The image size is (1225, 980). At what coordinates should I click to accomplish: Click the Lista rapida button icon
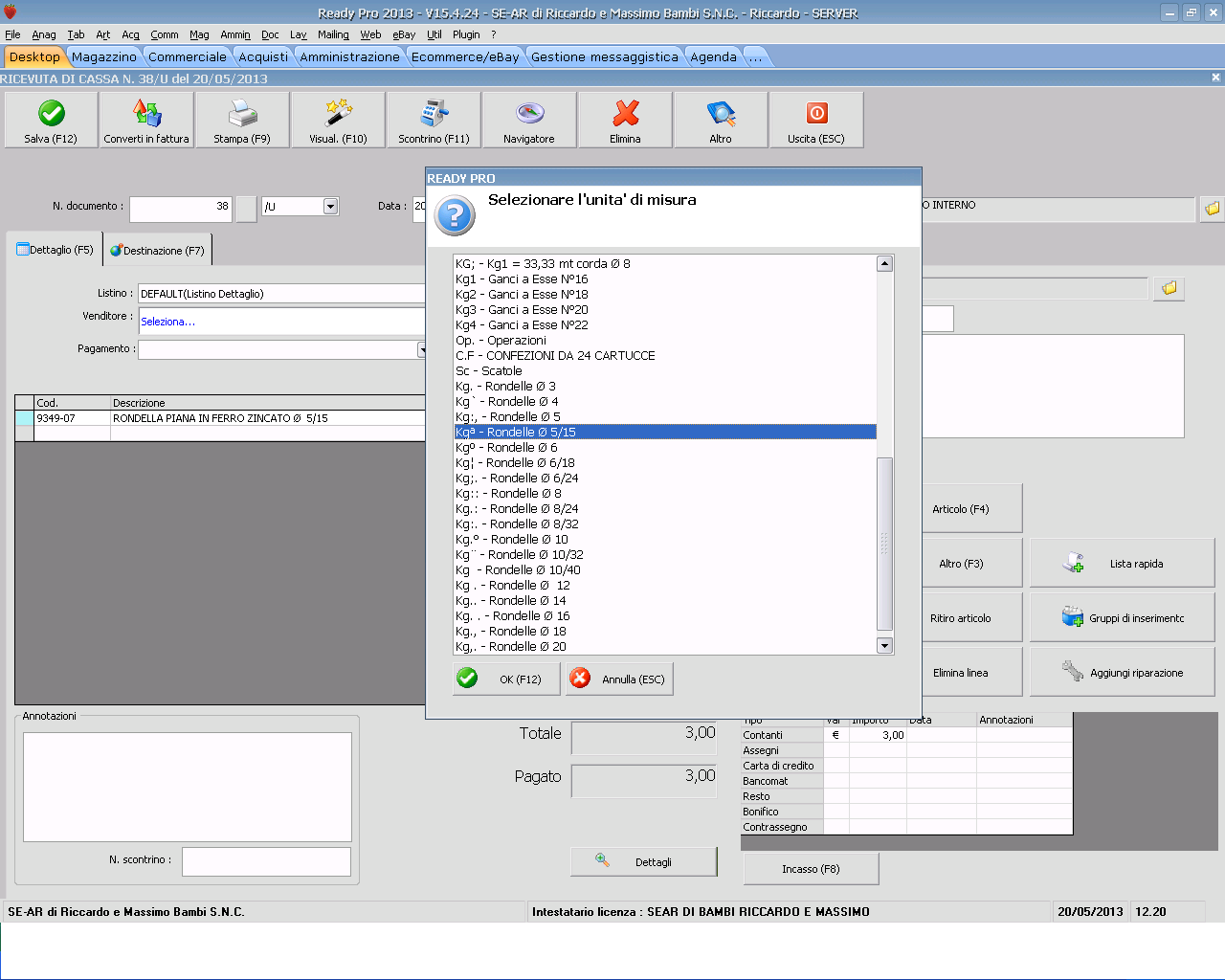(x=1073, y=564)
